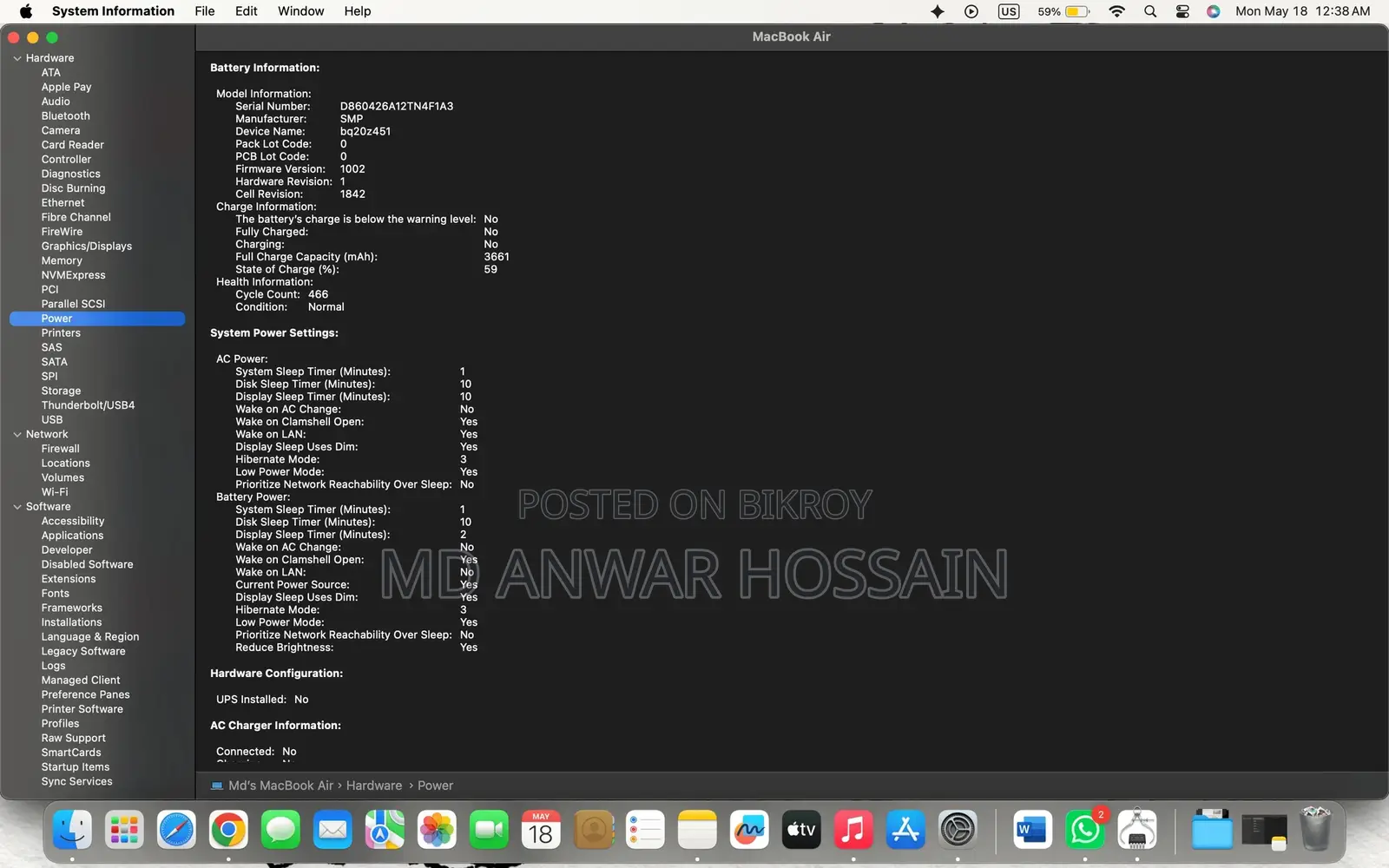Open US input source menu

click(1009, 11)
